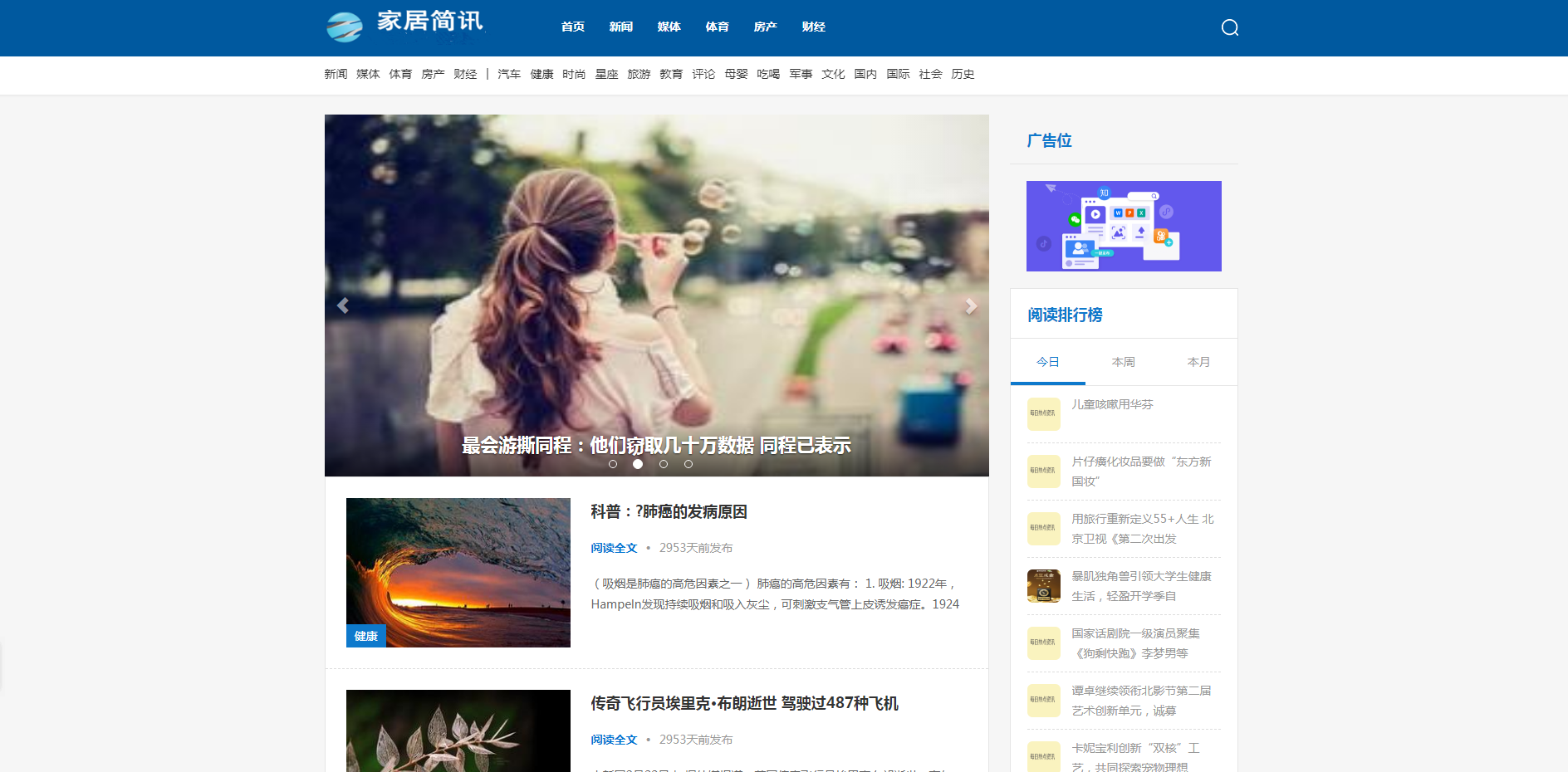The height and width of the screenshot is (772, 1568).
Task: Open 评论 category in sub navigation
Action: (x=703, y=74)
